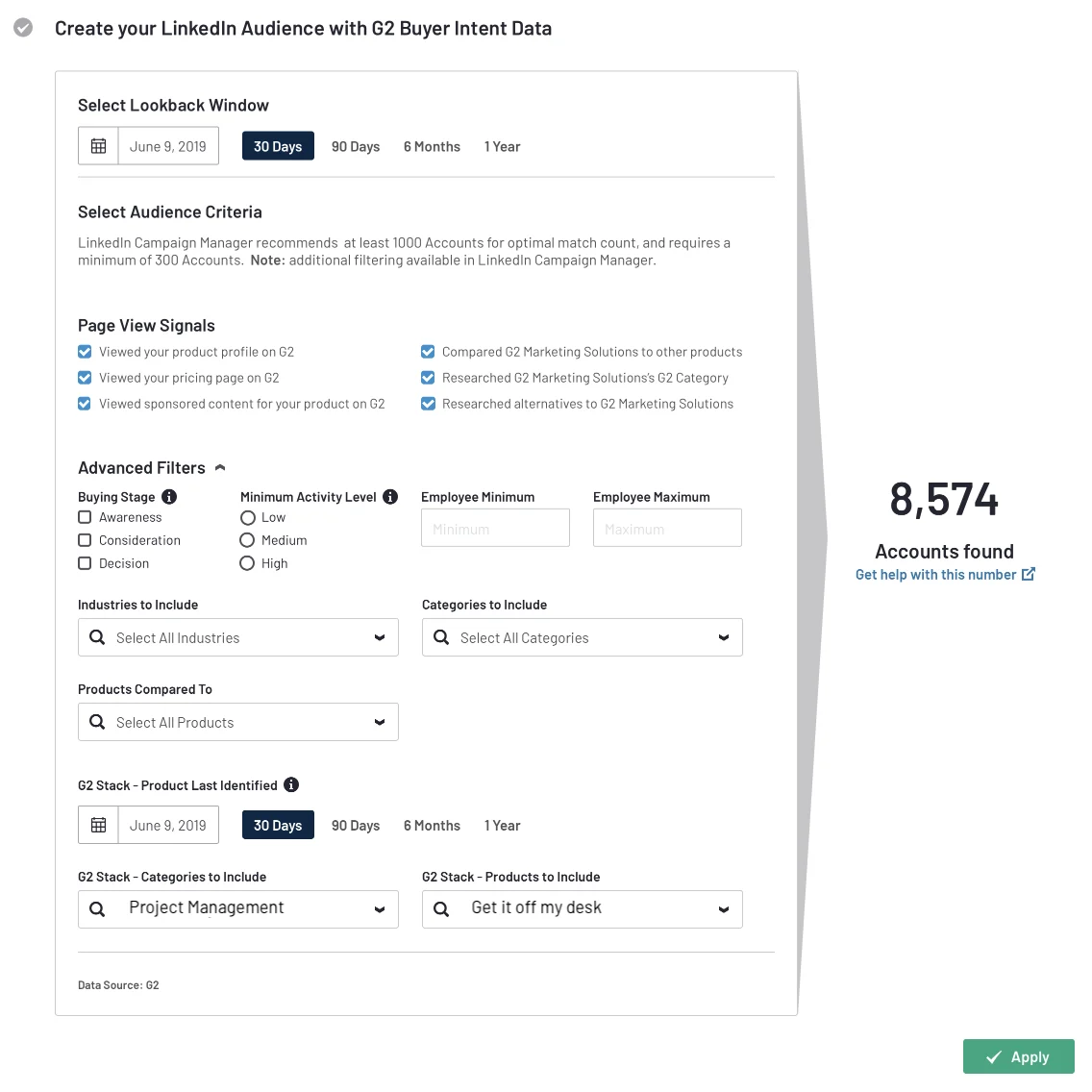Collapse the Advanced Filters section
The height and width of the screenshot is (1092, 1092).
(x=220, y=467)
